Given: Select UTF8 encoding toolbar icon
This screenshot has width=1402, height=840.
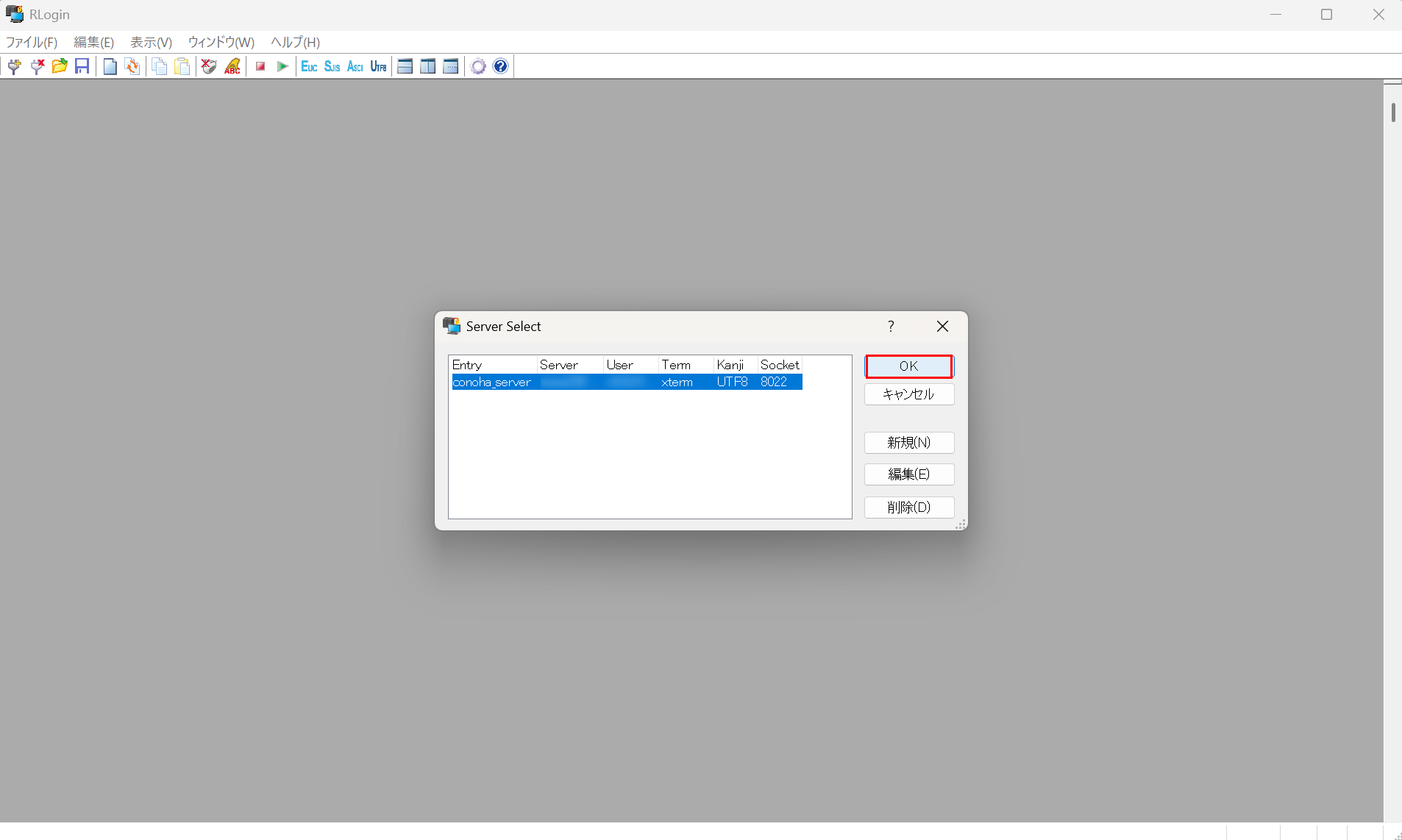Looking at the screenshot, I should pos(378,66).
